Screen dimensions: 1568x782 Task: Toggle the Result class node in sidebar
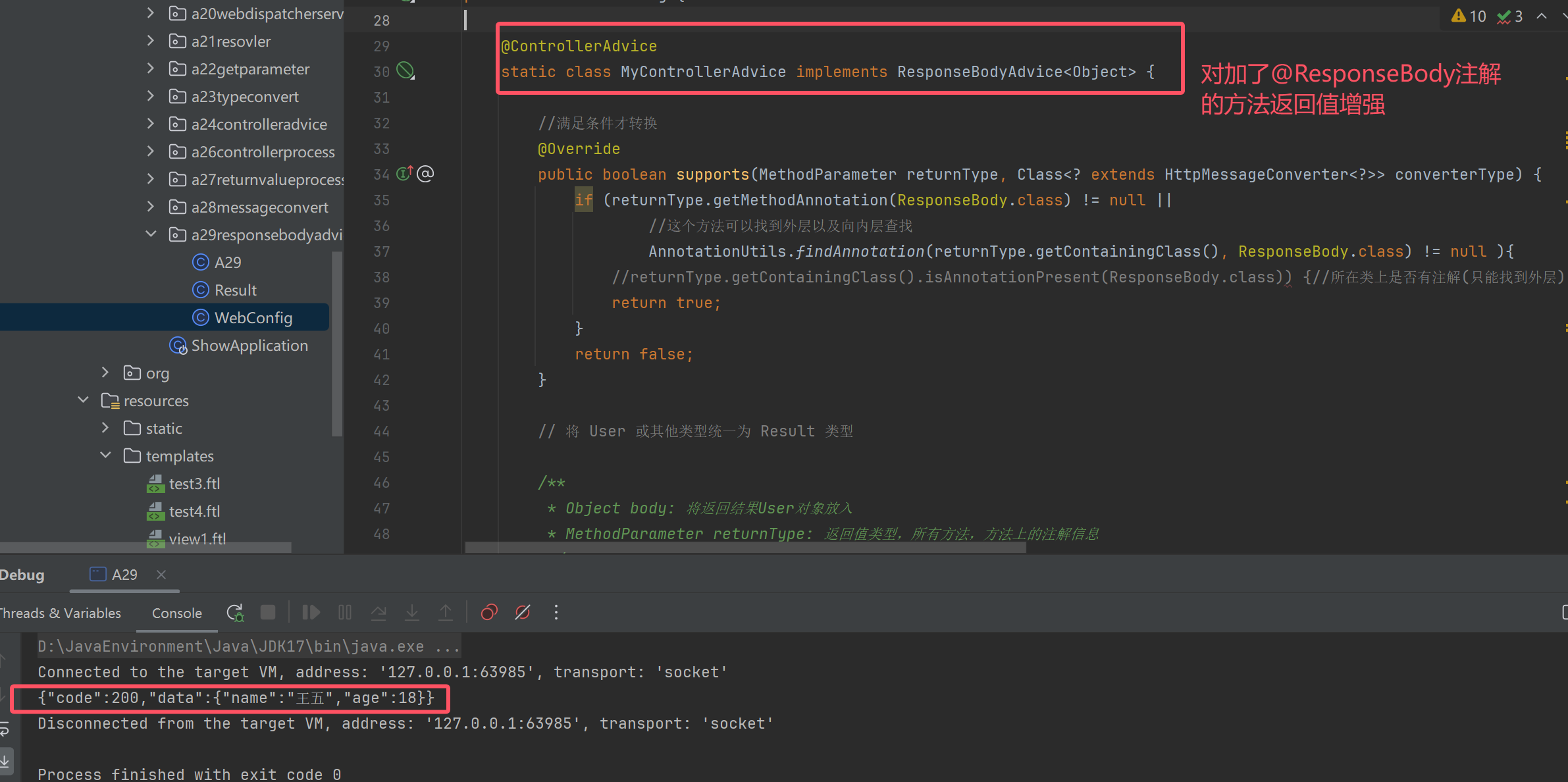[x=234, y=291]
